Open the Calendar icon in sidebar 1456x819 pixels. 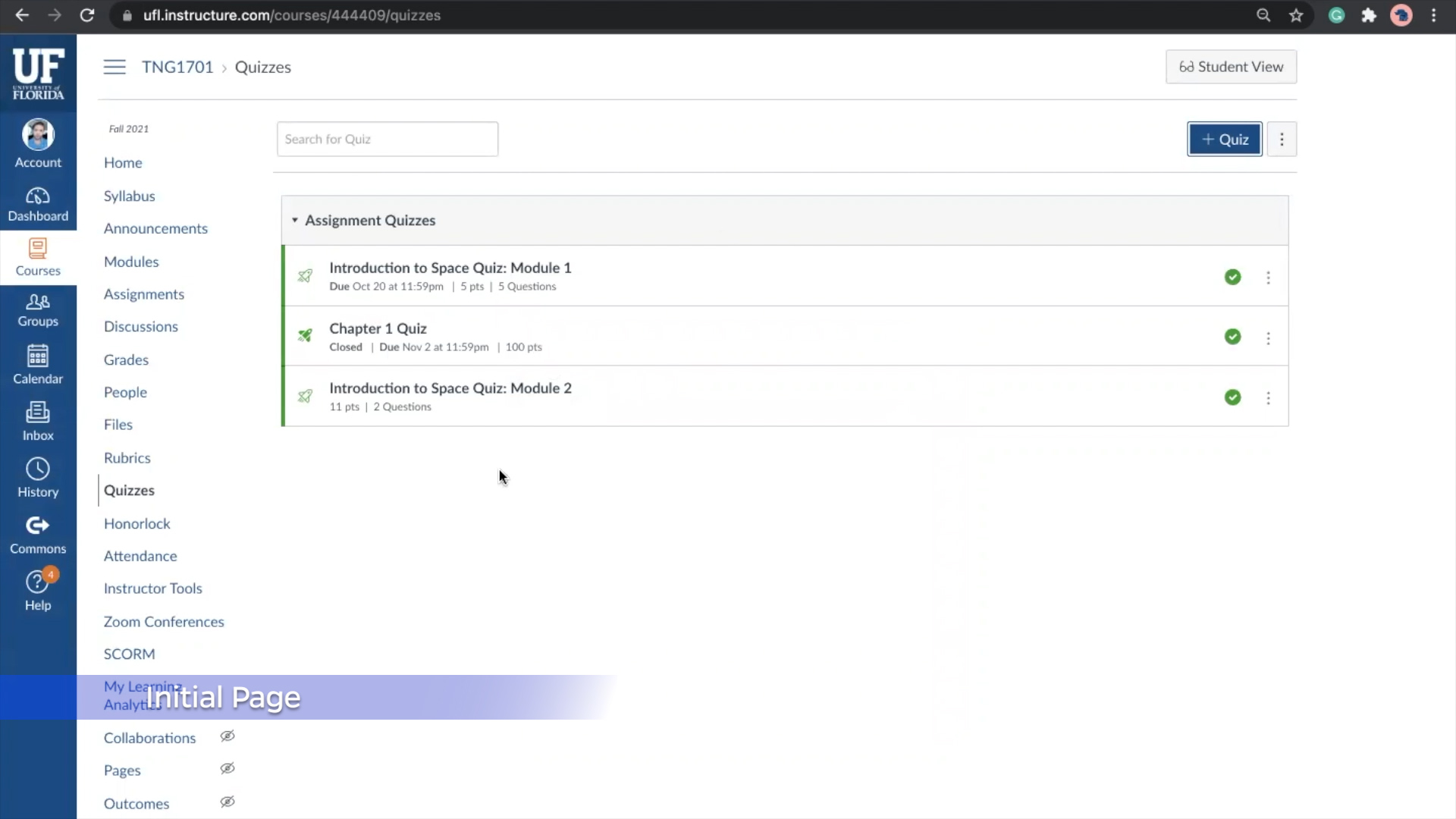point(38,365)
